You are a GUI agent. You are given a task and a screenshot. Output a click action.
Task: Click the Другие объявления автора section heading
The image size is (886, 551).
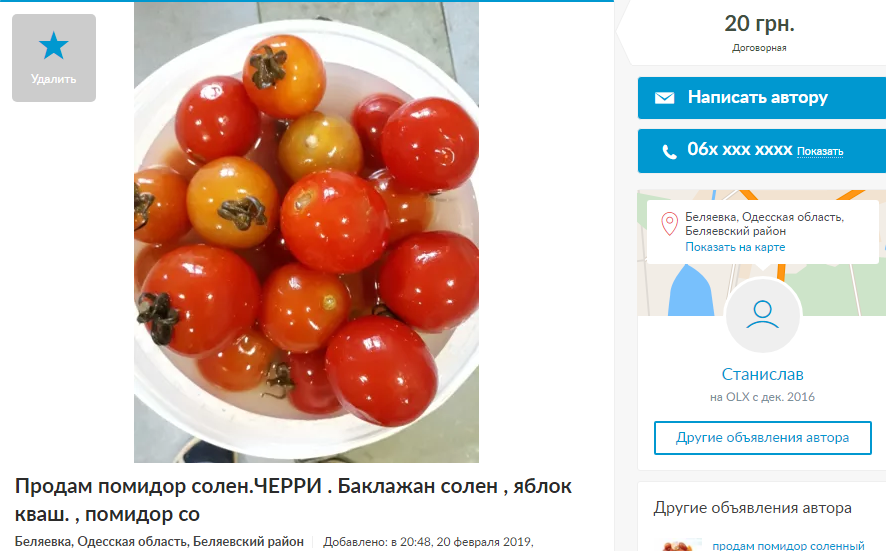pyautogui.click(x=752, y=507)
